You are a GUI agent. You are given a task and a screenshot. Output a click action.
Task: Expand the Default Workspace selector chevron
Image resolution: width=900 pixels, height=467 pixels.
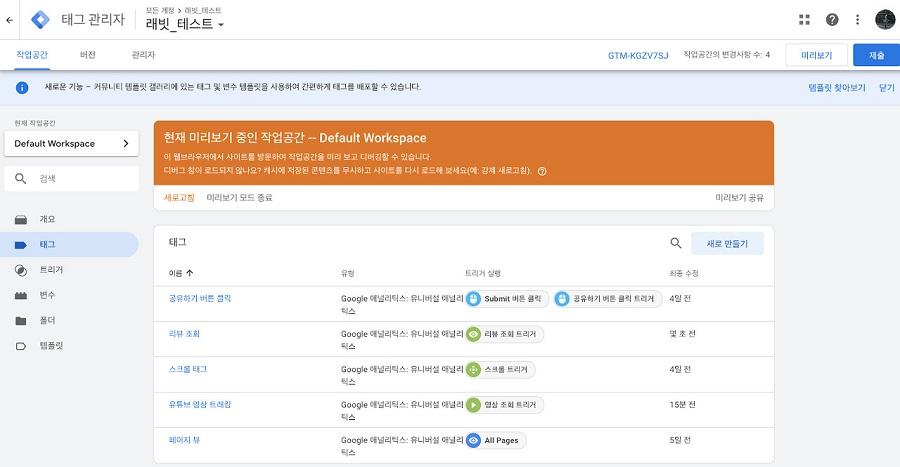coord(126,143)
